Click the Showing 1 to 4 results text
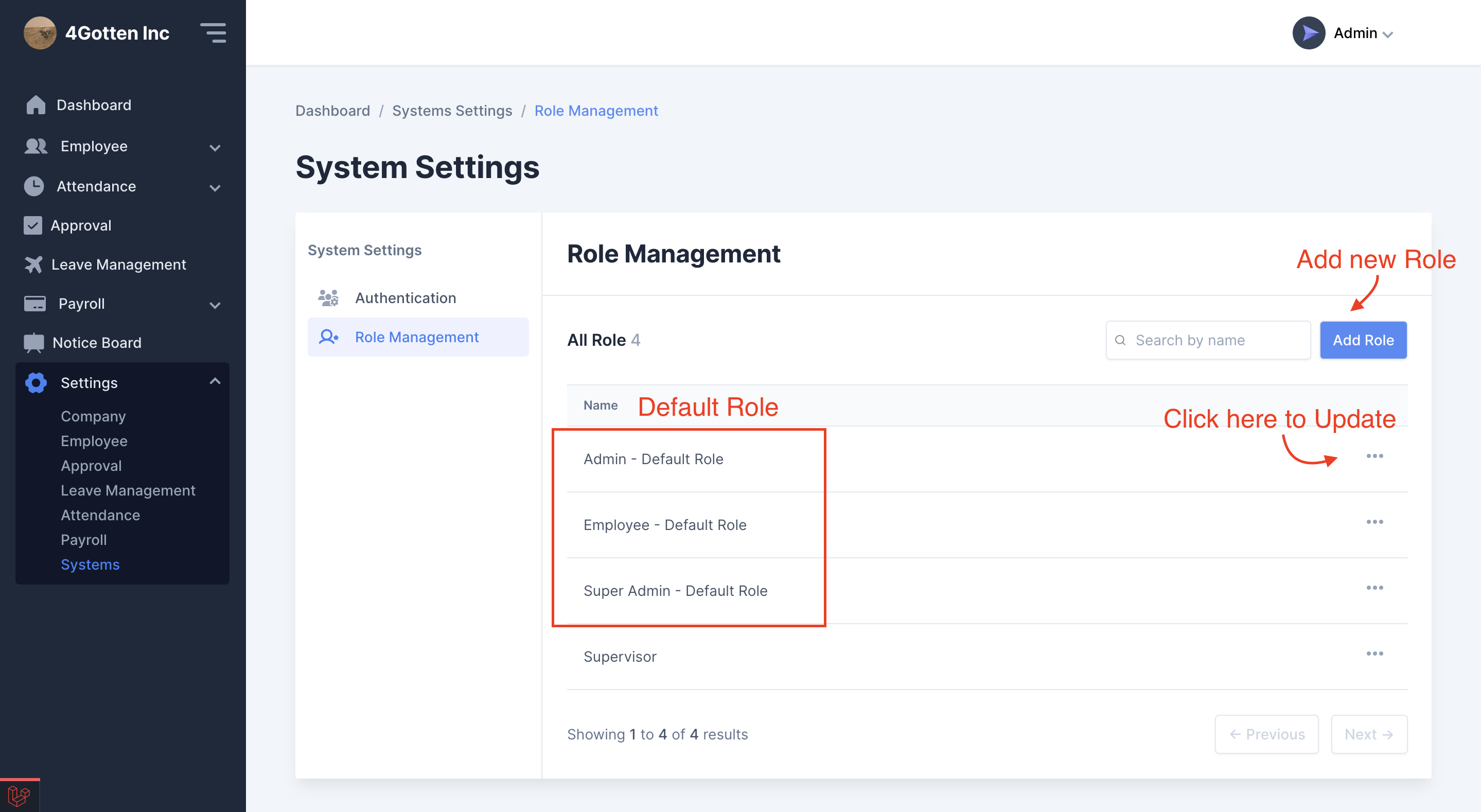 (x=657, y=734)
